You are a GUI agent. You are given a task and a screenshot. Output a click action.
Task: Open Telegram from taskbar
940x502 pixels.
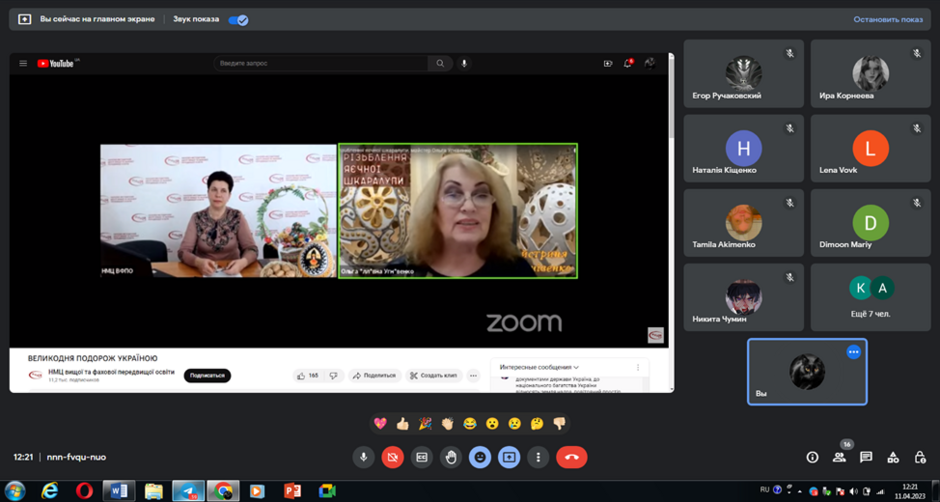(x=188, y=491)
